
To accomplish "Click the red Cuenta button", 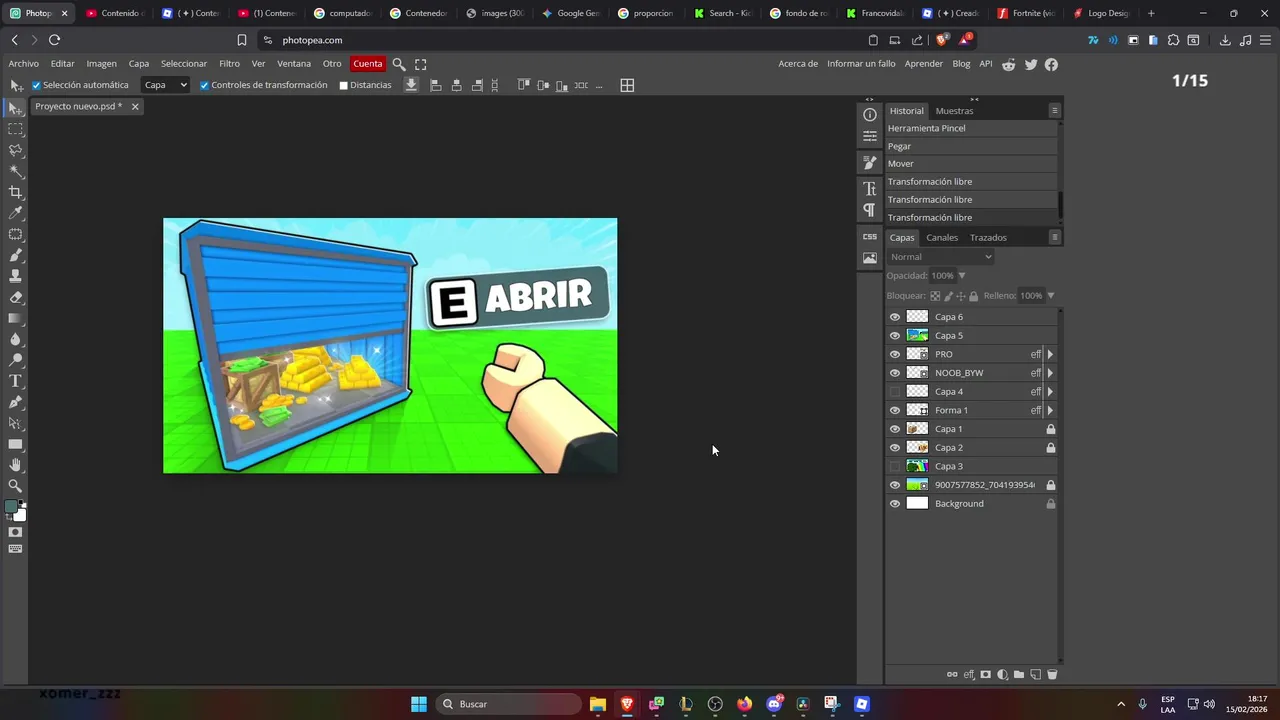I will [x=367, y=64].
